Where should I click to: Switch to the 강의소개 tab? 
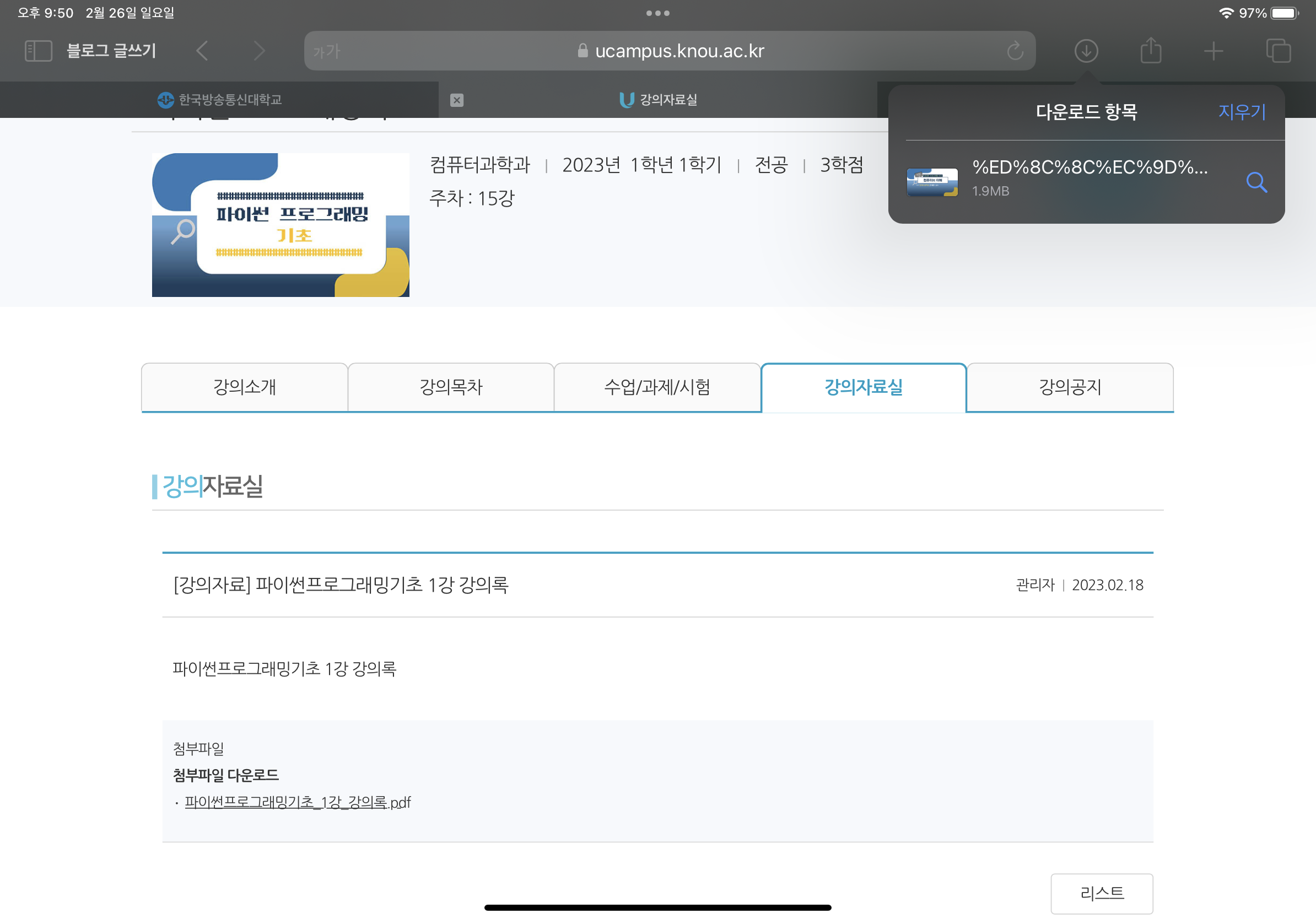(244, 387)
